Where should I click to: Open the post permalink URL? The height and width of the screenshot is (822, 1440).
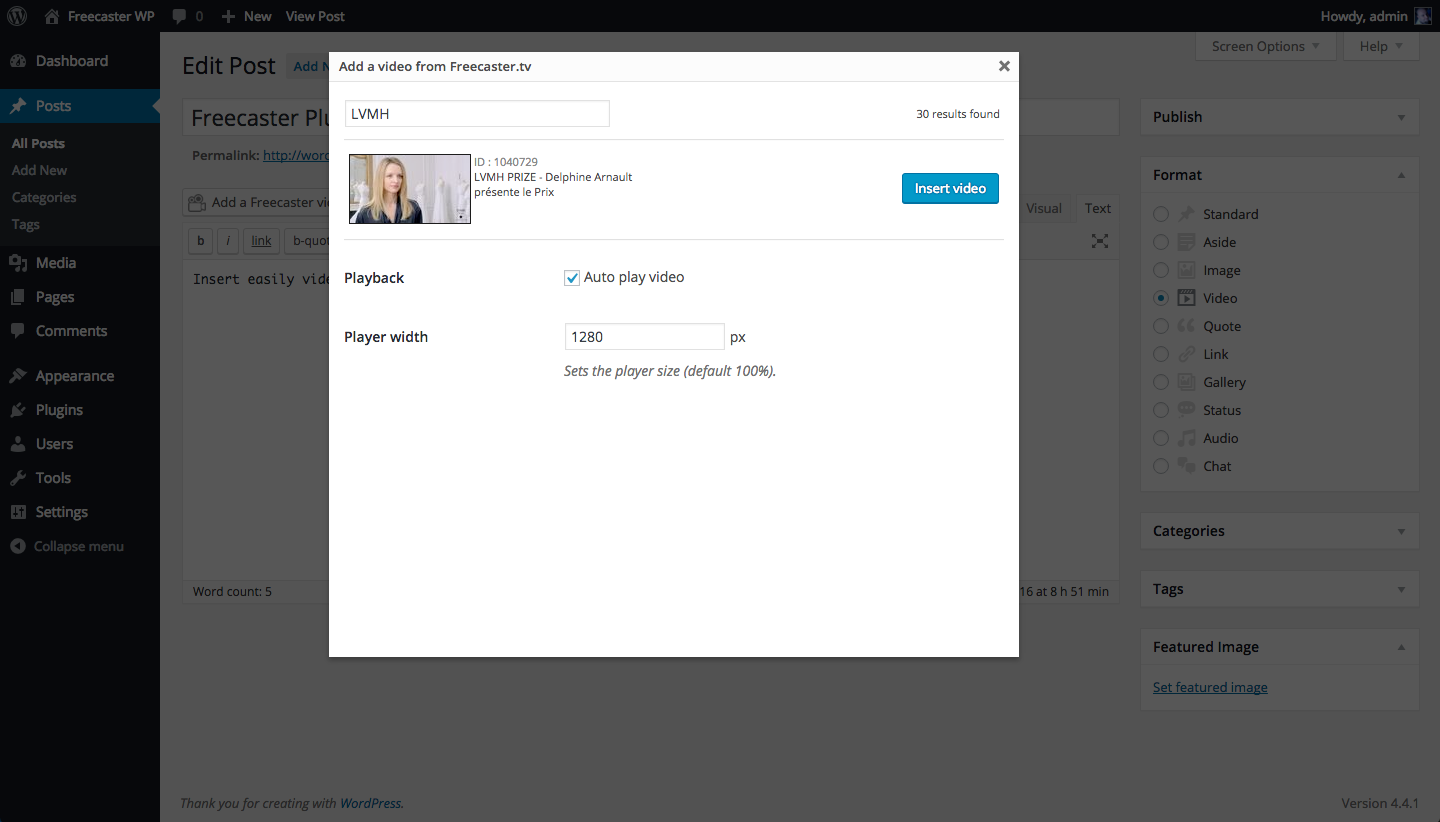[296, 156]
